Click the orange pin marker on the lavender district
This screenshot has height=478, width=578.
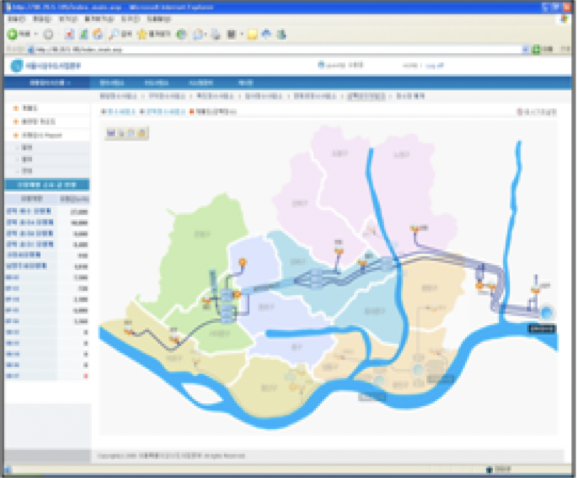[242, 263]
